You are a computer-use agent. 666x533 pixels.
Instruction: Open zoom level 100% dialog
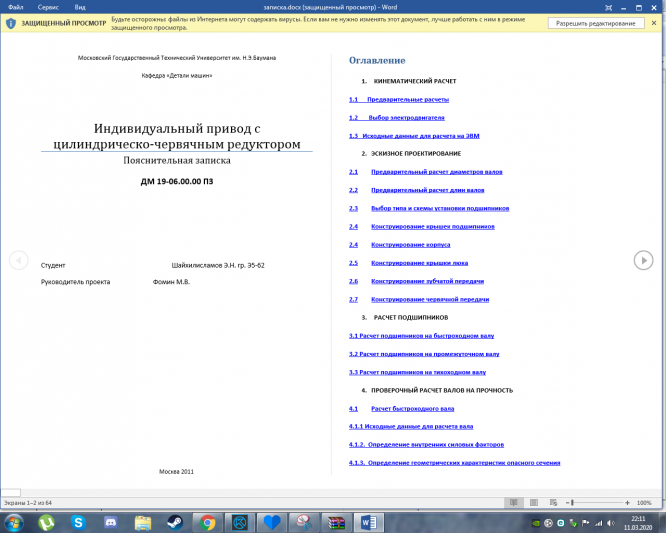point(644,503)
